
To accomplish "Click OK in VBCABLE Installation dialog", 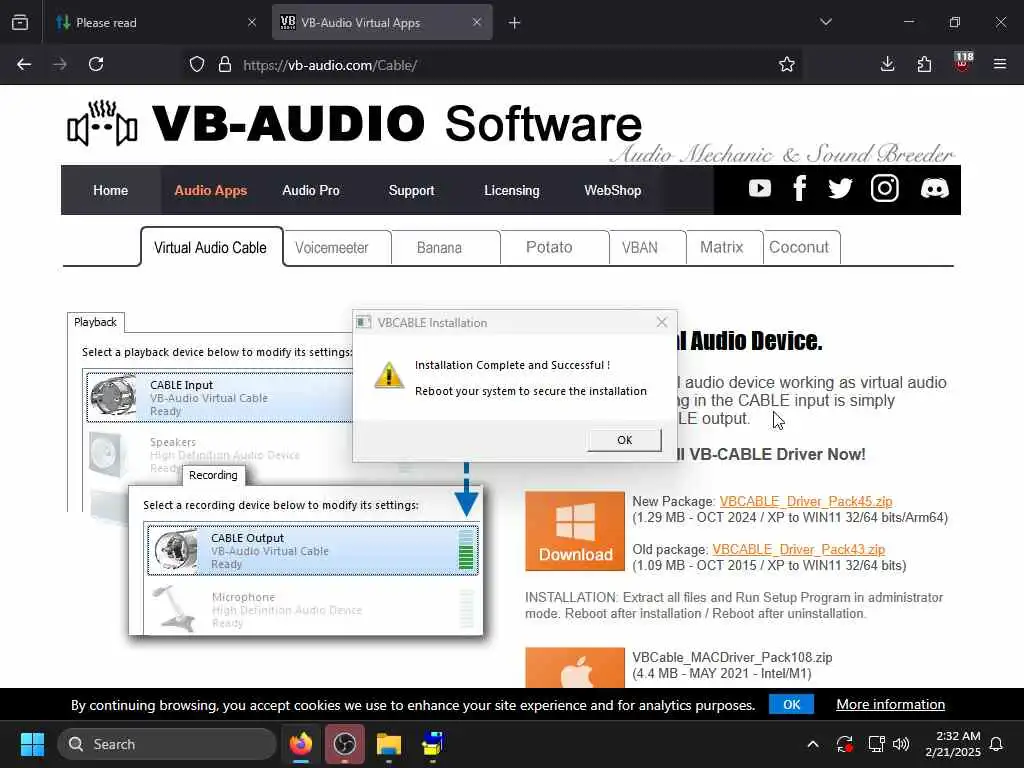I will pos(624,440).
